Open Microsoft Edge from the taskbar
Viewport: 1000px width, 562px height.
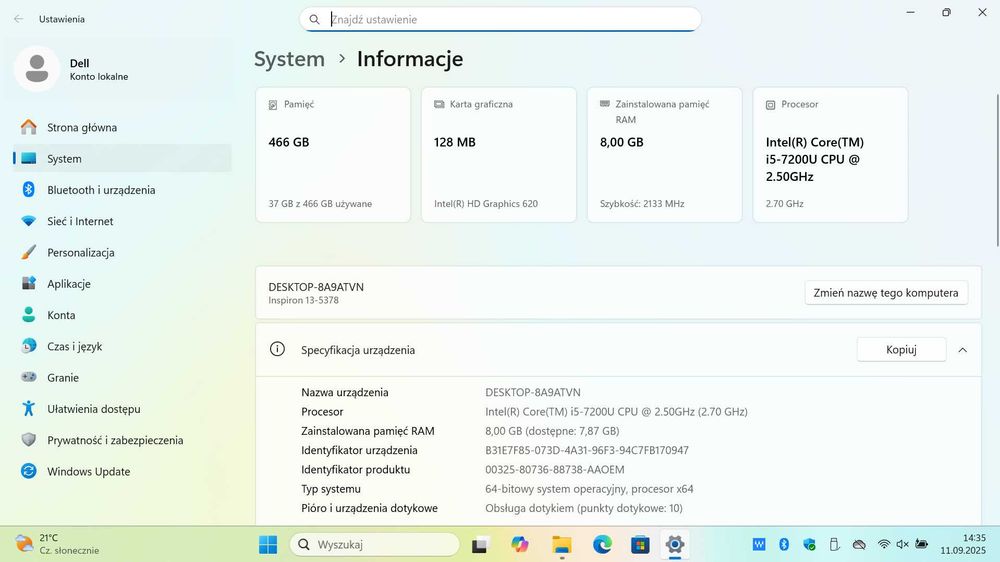click(602, 545)
